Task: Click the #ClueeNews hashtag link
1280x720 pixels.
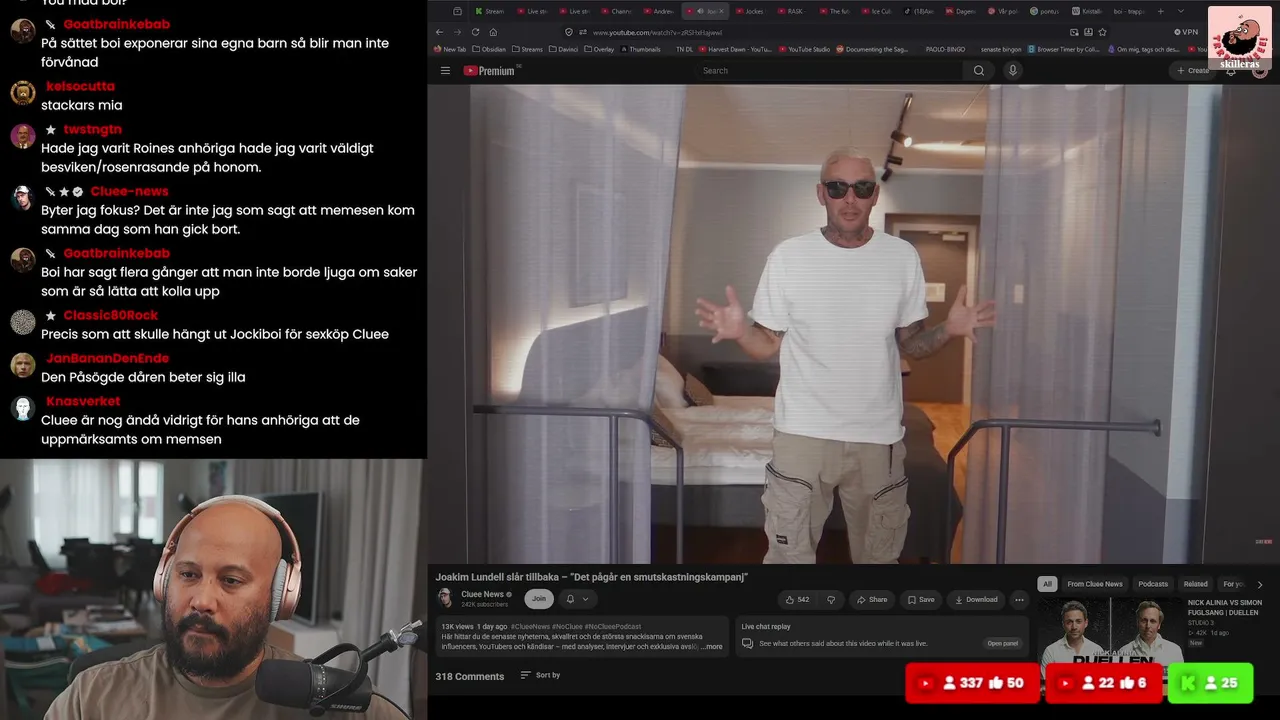Action: [530, 627]
